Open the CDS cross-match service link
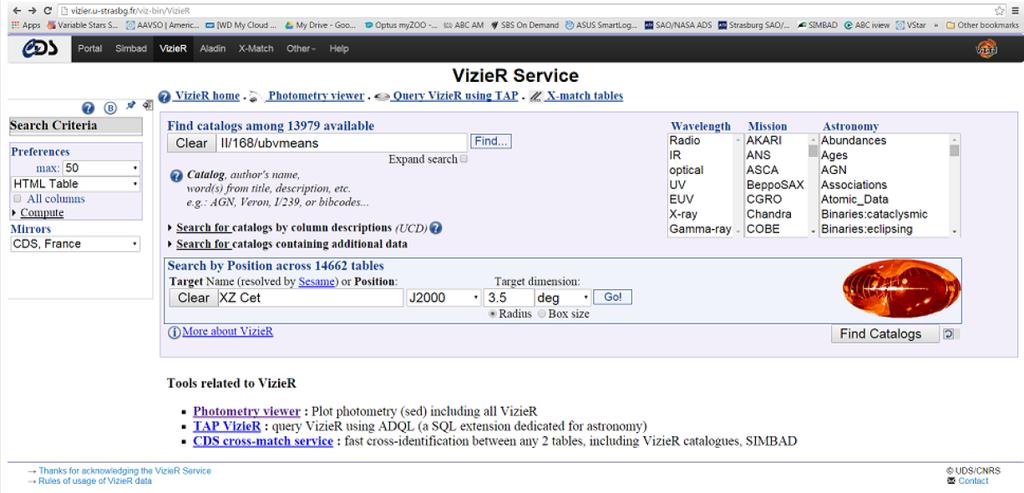The height and width of the screenshot is (493, 1024). coord(263,441)
